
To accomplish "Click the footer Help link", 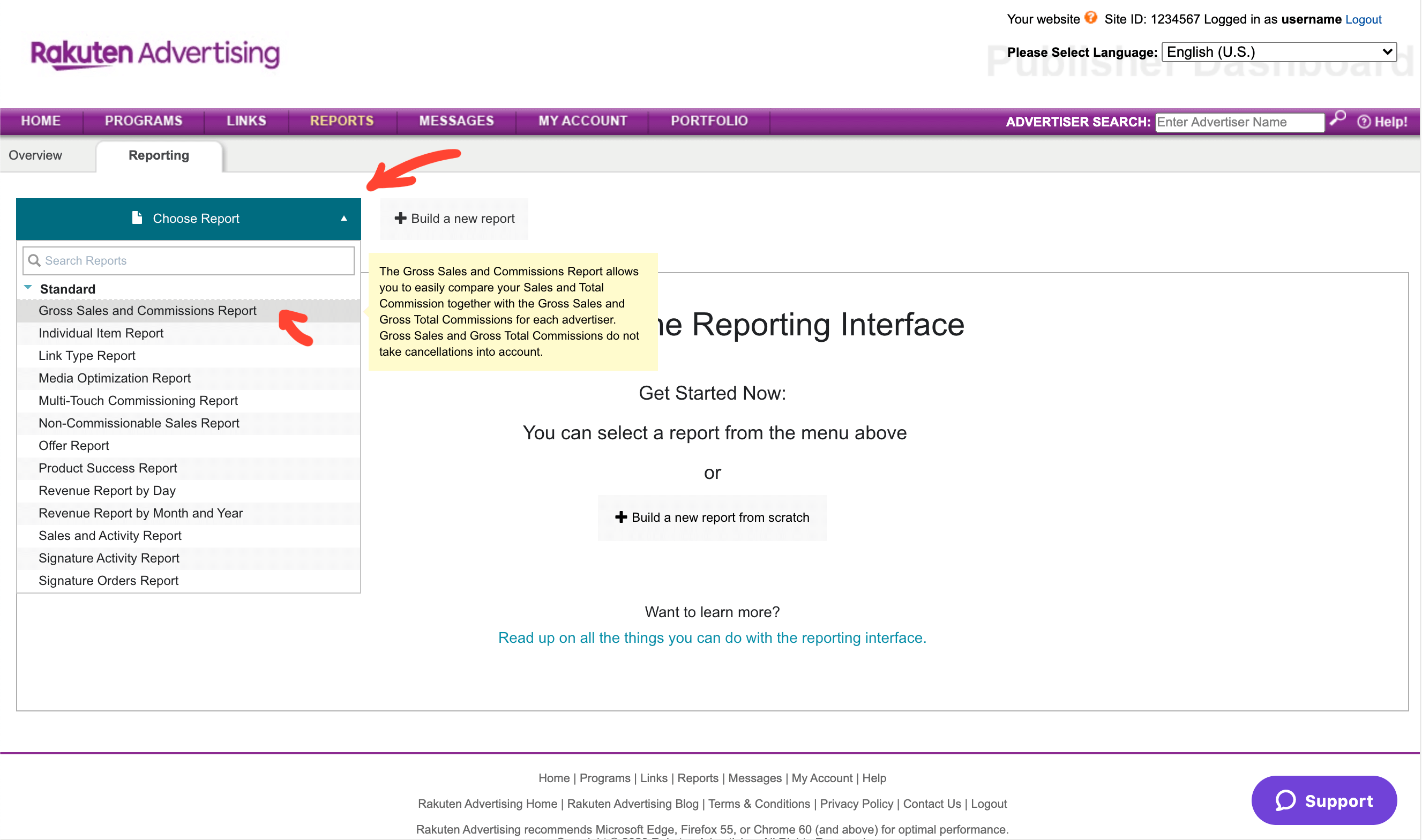I will click(874, 778).
